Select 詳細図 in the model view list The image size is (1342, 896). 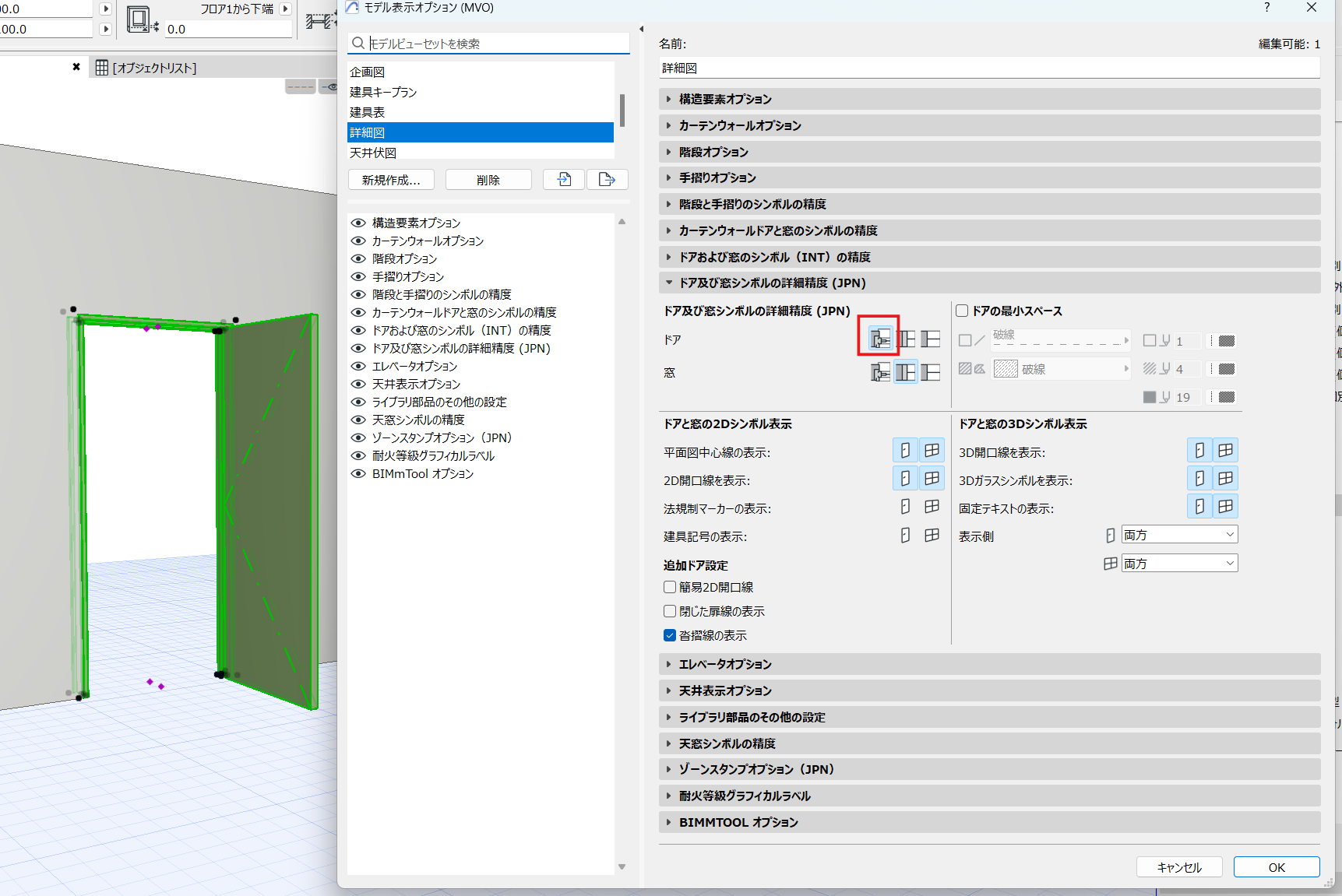tap(481, 132)
